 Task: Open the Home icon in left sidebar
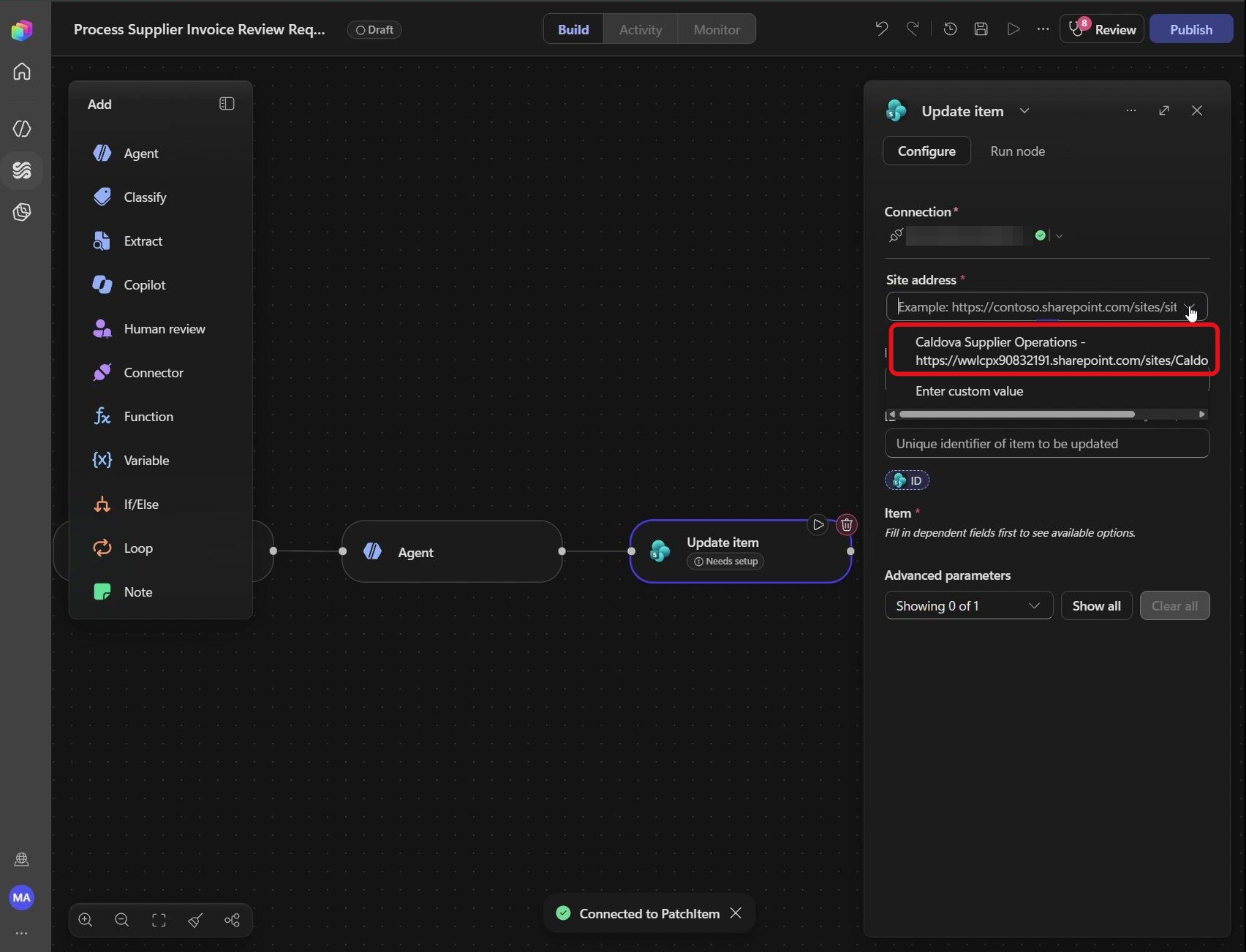tap(22, 72)
